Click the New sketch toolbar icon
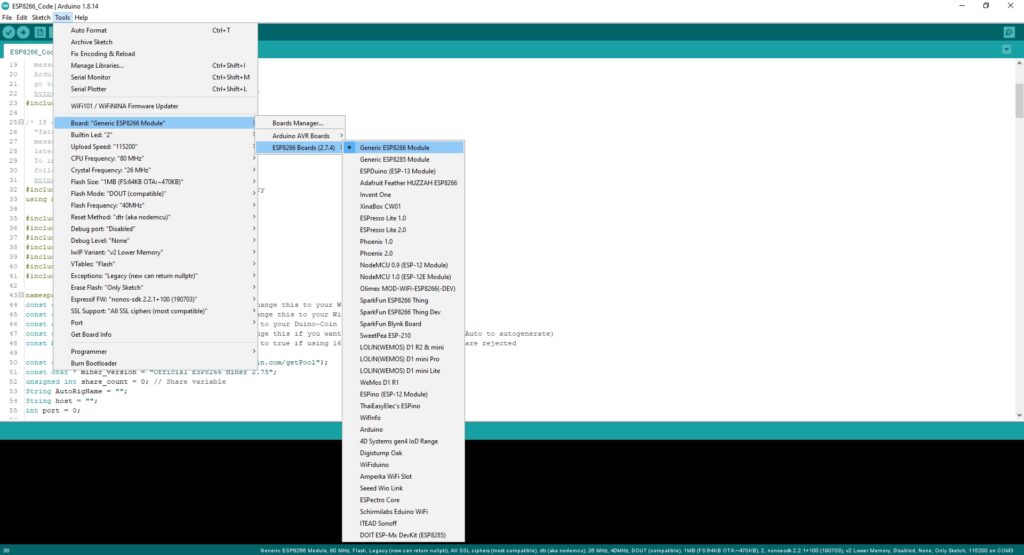The width and height of the screenshot is (1024, 555). click(40, 32)
